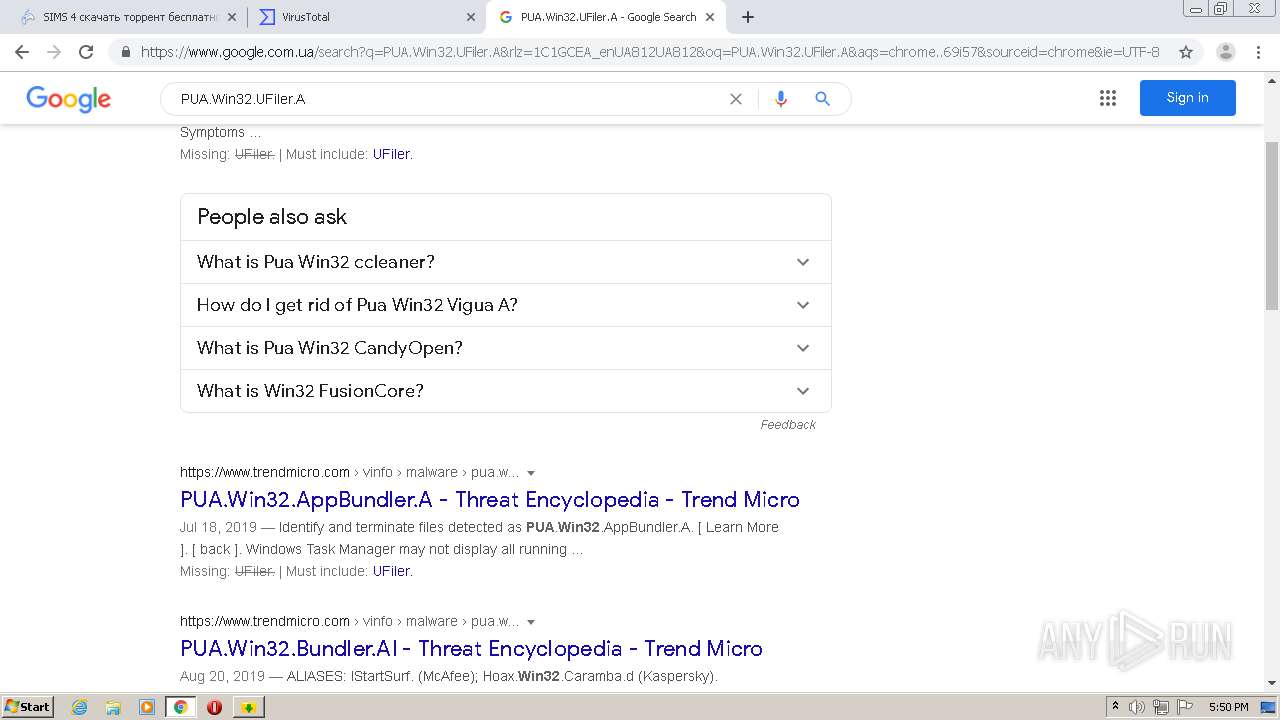Close the SIMS 4 tab
This screenshot has height=720, width=1280.
[x=232, y=17]
